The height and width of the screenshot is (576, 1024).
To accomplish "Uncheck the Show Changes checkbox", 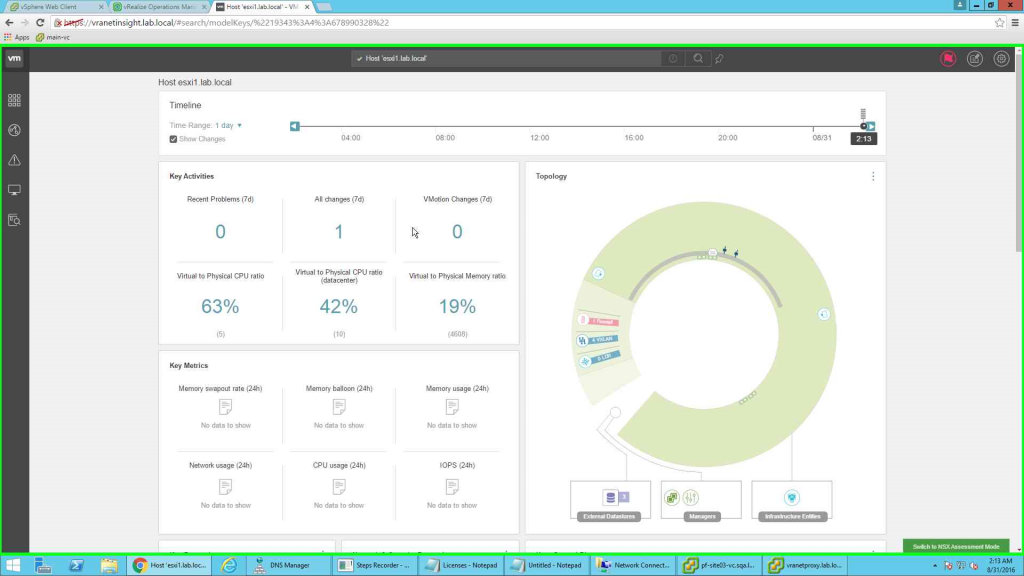I will click(x=174, y=139).
